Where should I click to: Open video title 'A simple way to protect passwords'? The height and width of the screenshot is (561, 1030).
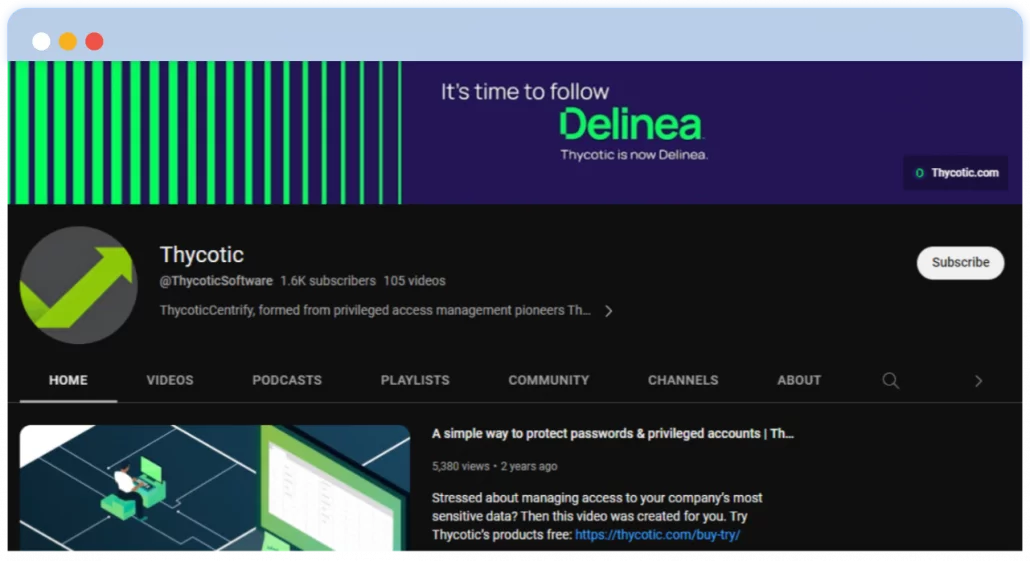pyautogui.click(x=612, y=434)
